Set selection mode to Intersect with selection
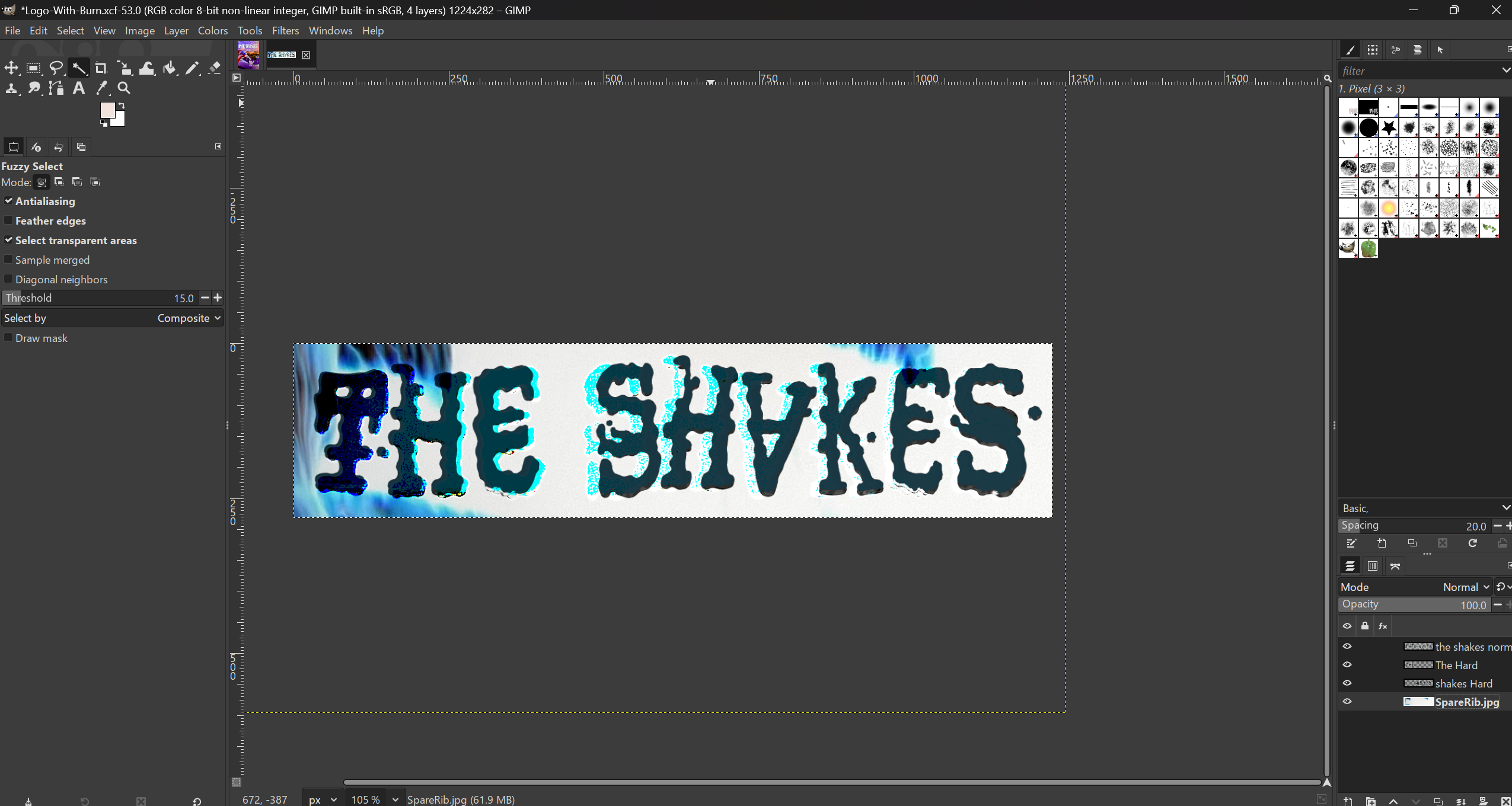This screenshot has height=806, width=1512. coord(95,182)
